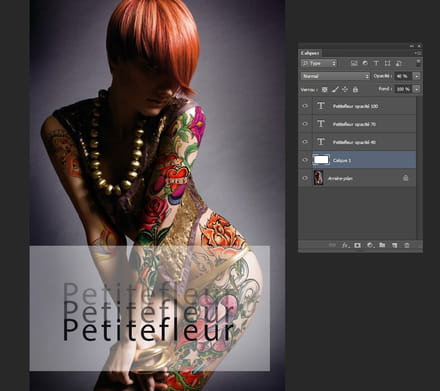Open the blend mode Normal dropdown

[335, 76]
